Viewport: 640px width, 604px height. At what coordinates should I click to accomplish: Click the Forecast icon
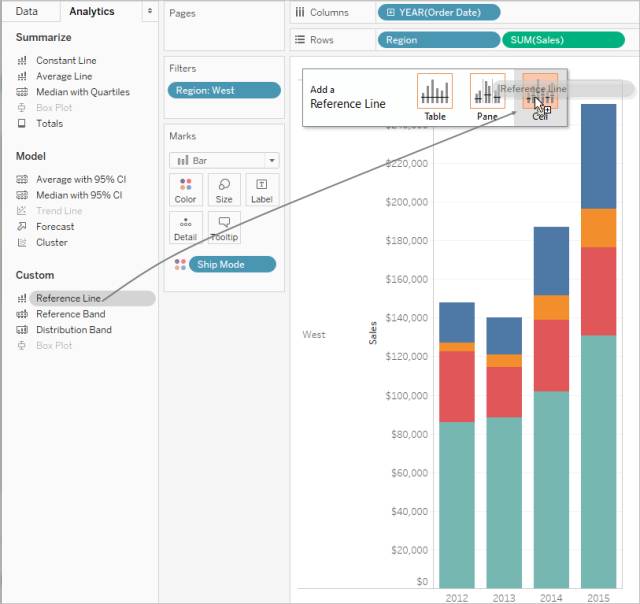point(22,226)
